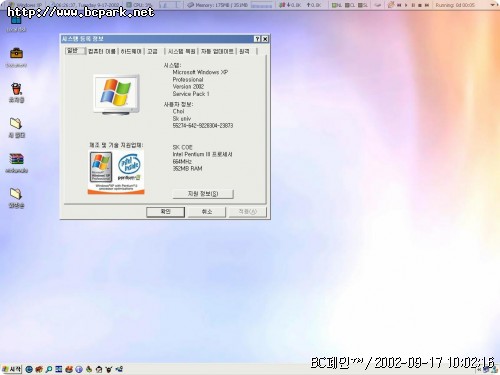Click the 확인 button
The width and height of the screenshot is (500, 375).
click(x=166, y=212)
